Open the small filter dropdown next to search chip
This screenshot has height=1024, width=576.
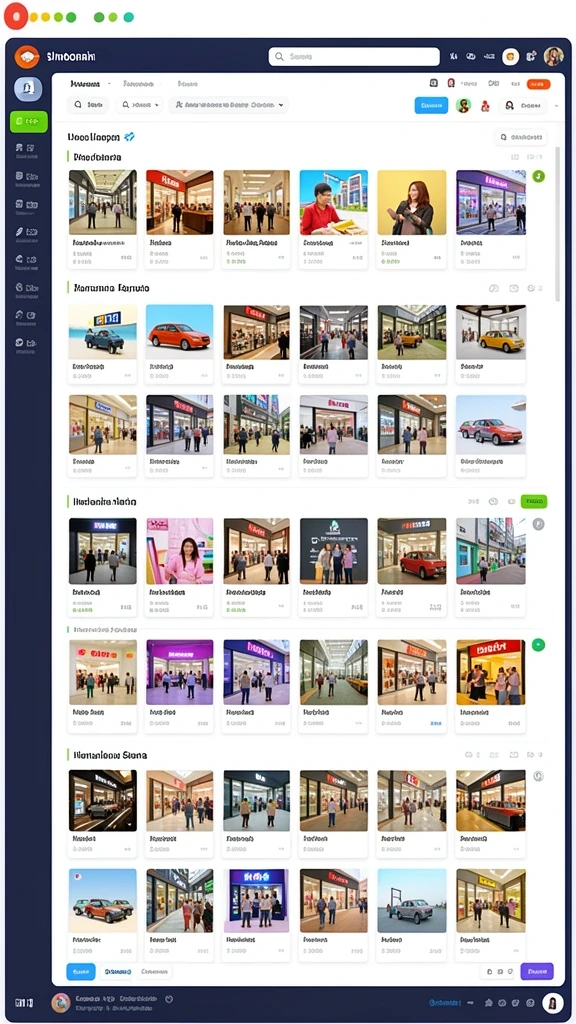click(140, 104)
